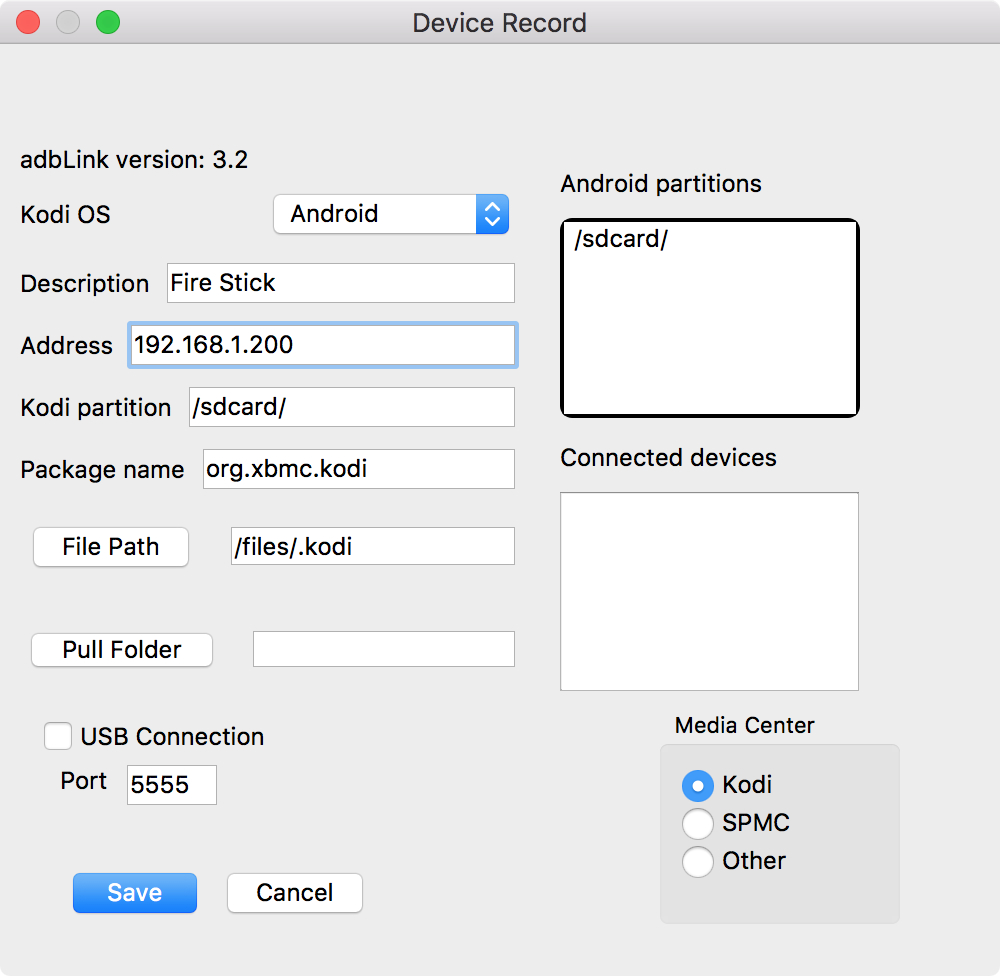
Task: Save the device record
Action: point(135,892)
